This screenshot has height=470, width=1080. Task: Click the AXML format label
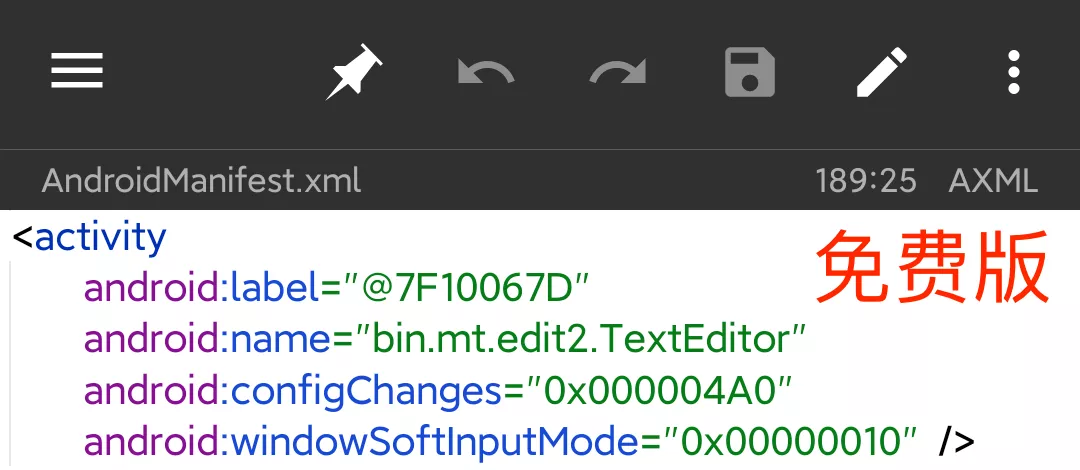coord(993,181)
